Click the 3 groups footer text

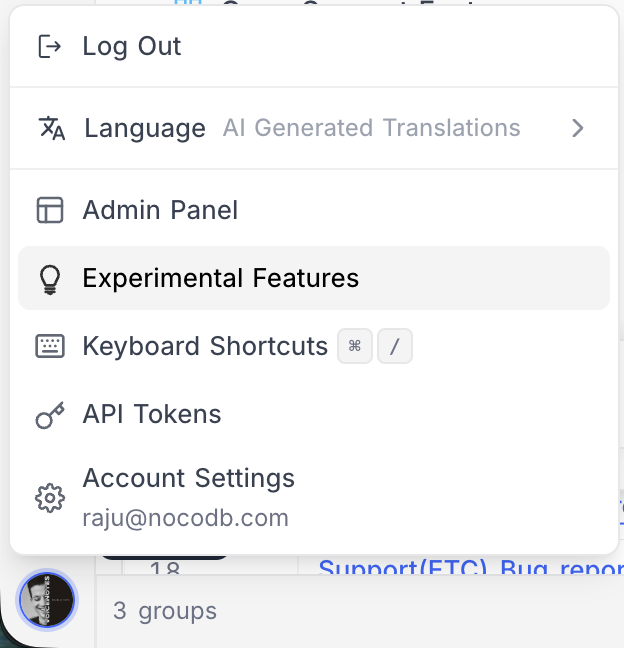click(165, 611)
